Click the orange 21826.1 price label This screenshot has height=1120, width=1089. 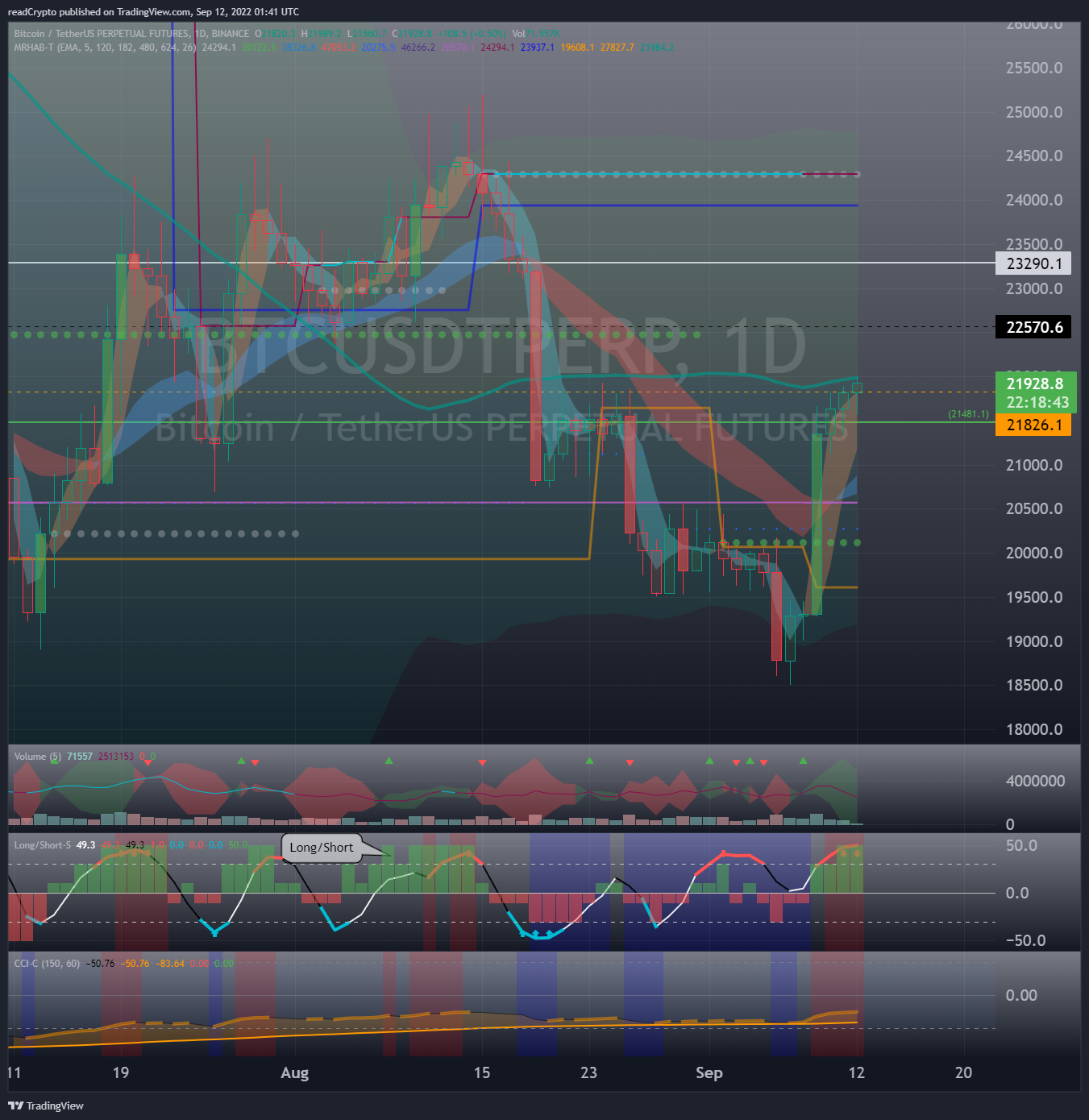point(1033,425)
